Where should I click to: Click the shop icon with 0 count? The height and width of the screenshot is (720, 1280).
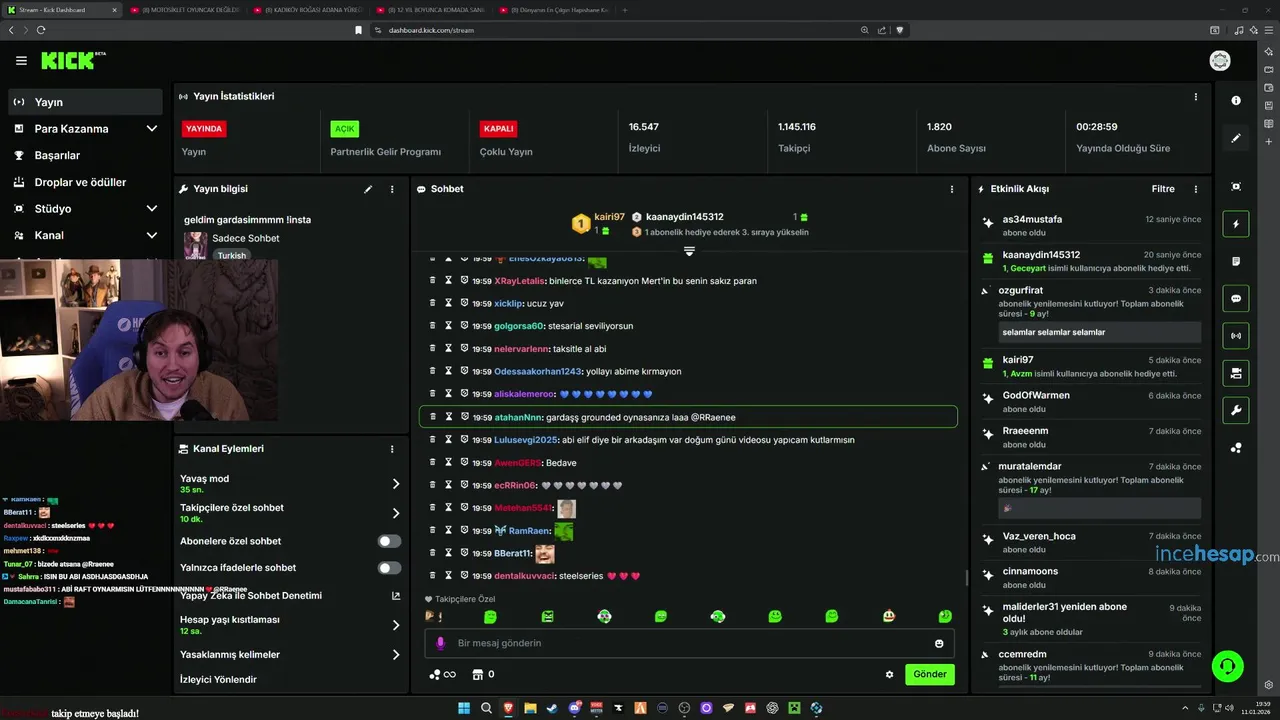[483, 674]
